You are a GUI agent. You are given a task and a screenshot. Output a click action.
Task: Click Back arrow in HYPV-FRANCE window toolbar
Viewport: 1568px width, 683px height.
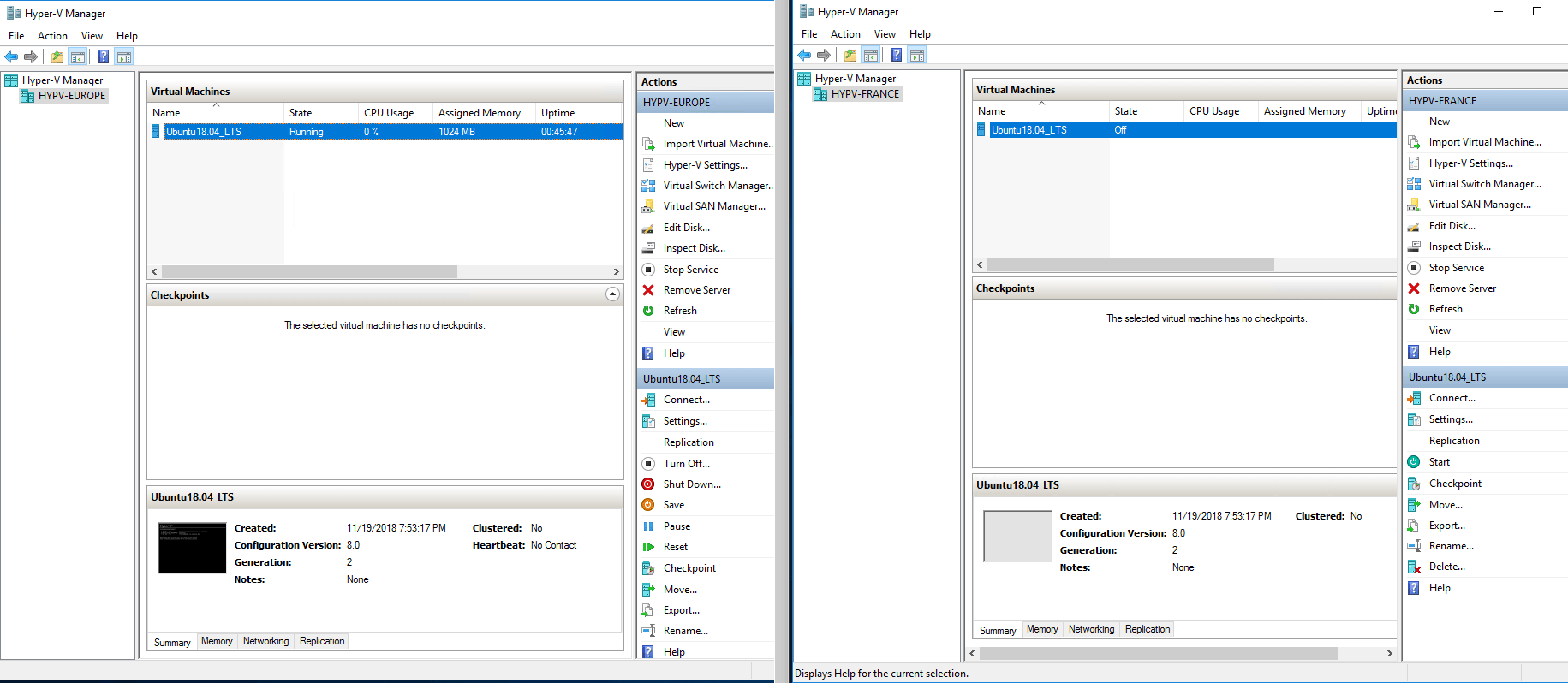pyautogui.click(x=804, y=56)
